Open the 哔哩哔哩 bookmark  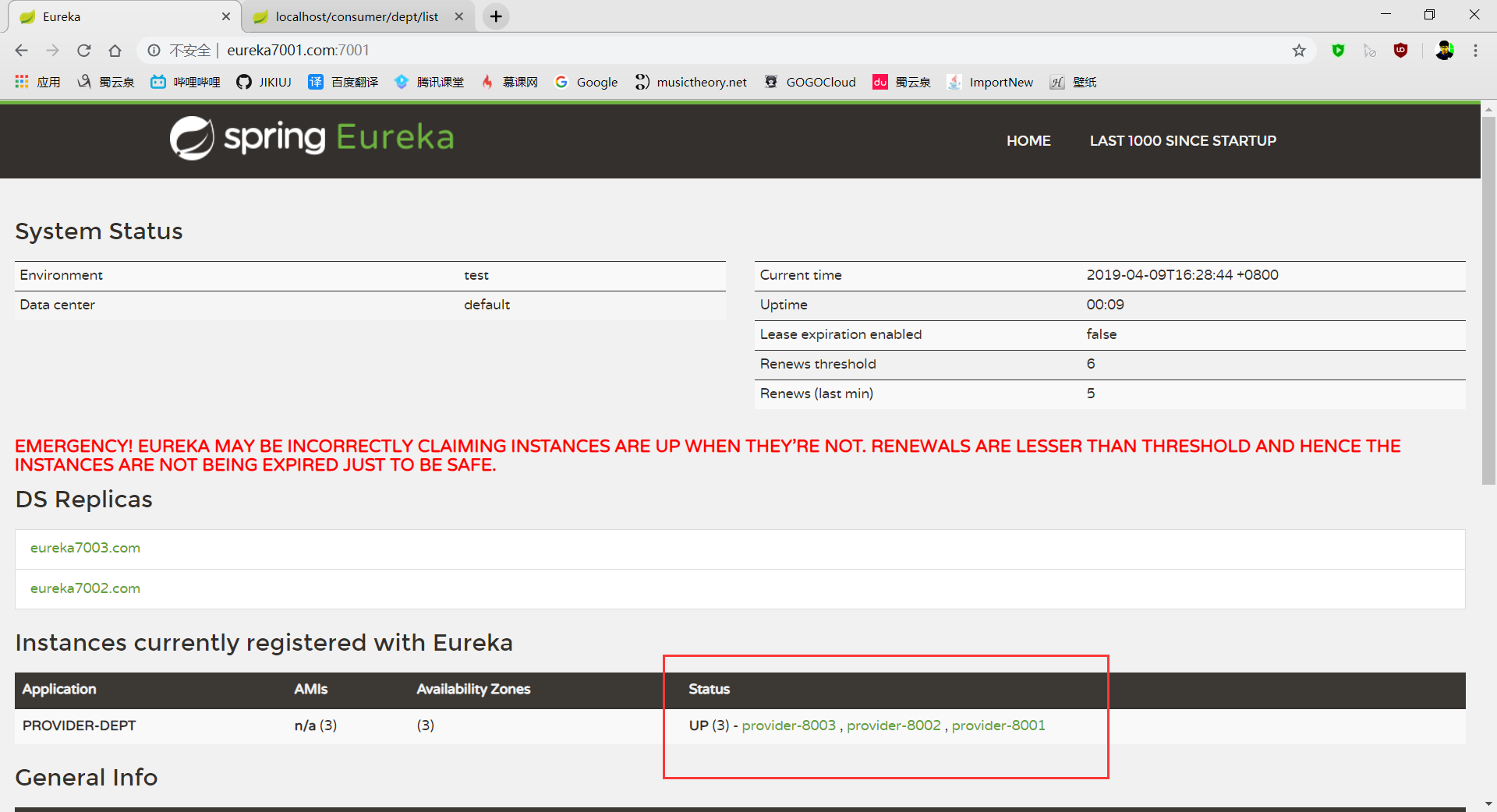click(186, 82)
